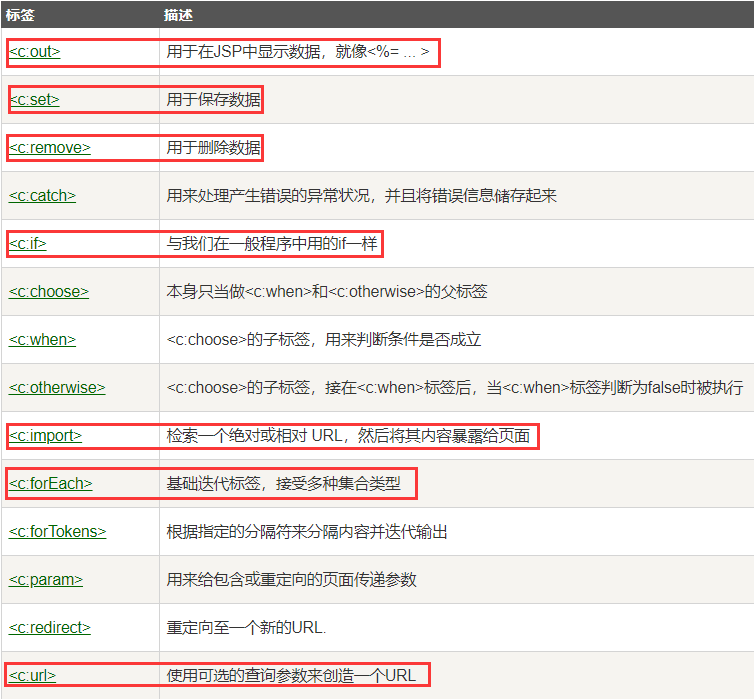The image size is (754, 699).
Task: Visit the <c:import> tag link
Action: pos(46,436)
